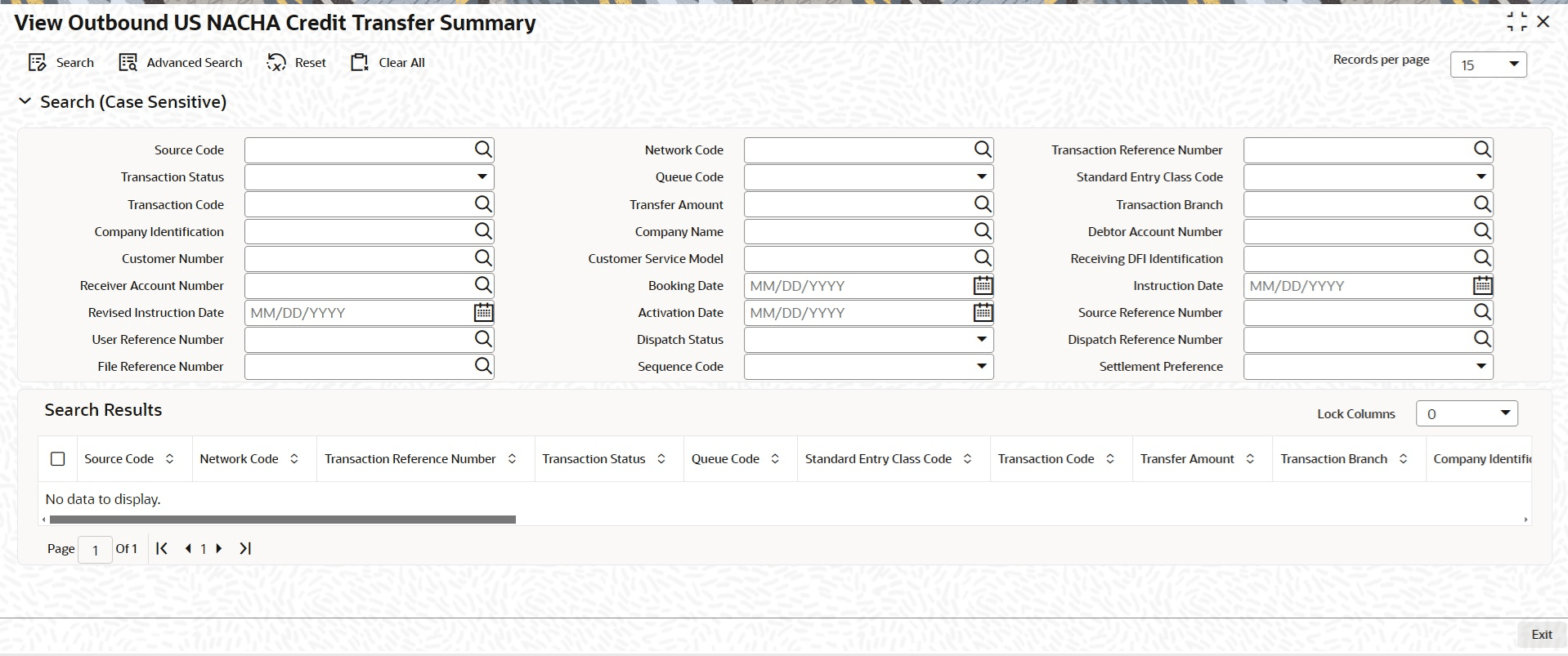This screenshot has width=1568, height=656.
Task: Open lookup for Receiver Account Number field
Action: point(483,285)
